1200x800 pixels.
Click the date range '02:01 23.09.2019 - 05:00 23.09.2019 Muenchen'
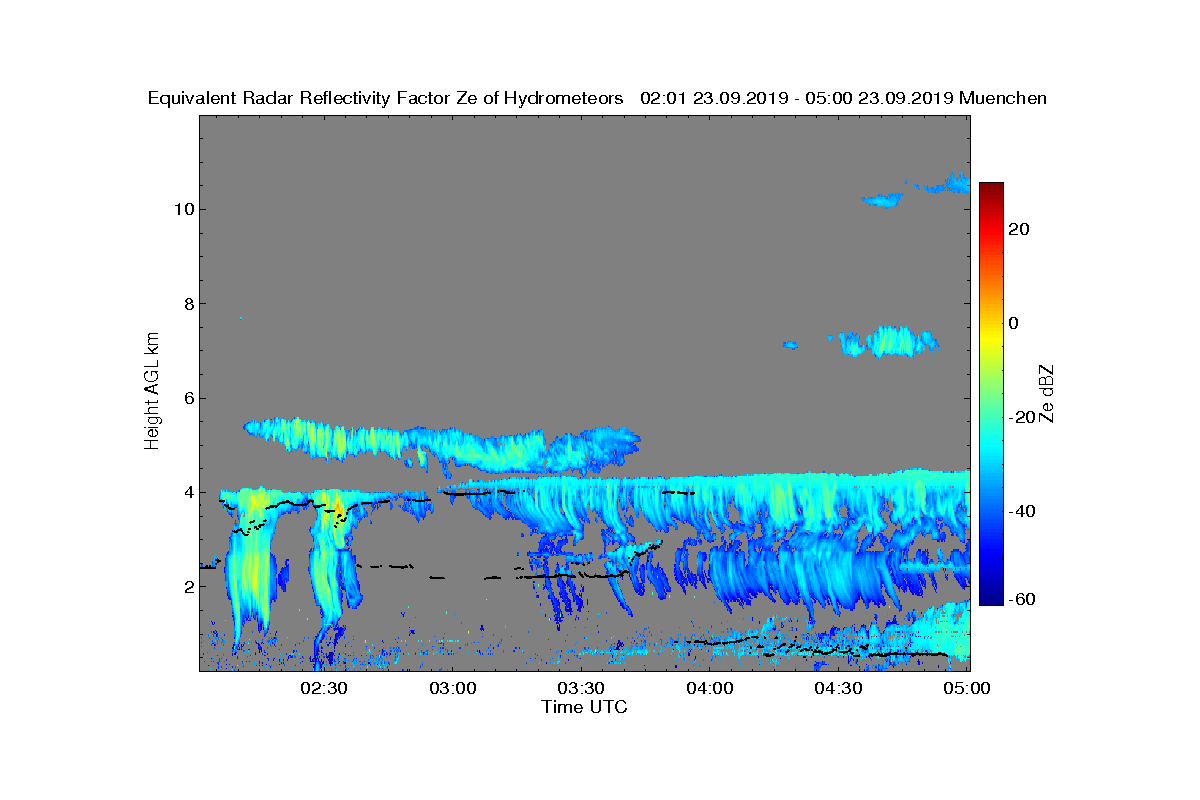843,98
